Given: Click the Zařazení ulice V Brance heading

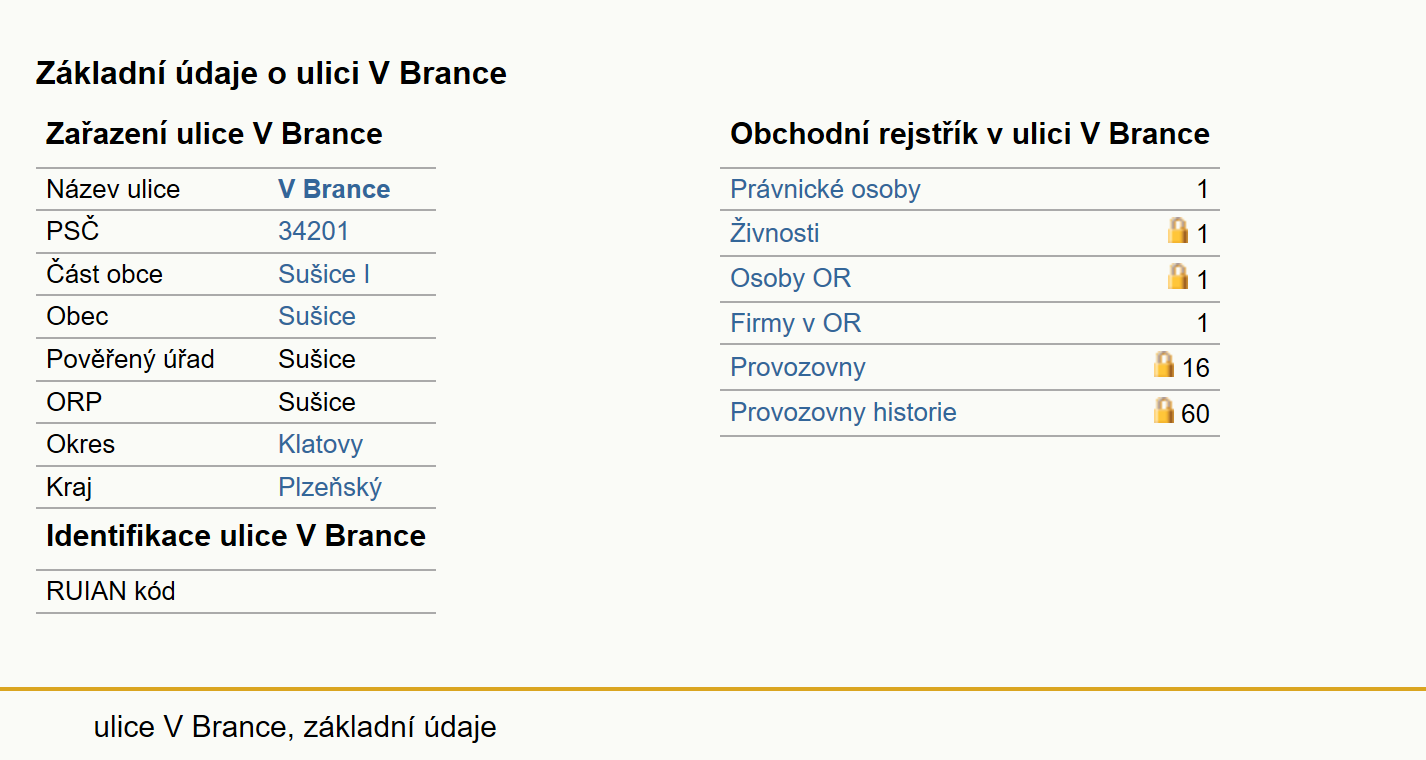Looking at the screenshot, I should click(x=214, y=134).
